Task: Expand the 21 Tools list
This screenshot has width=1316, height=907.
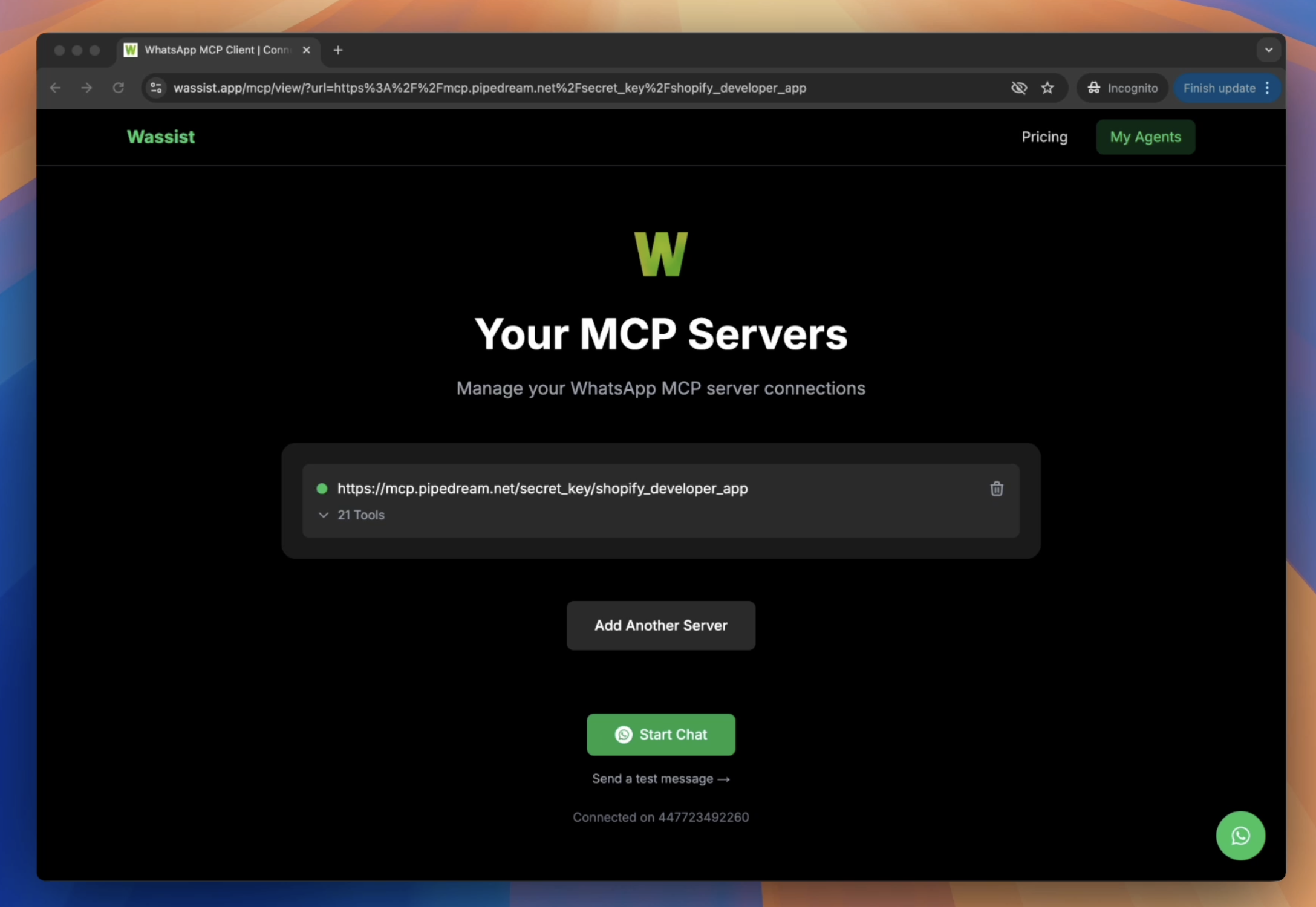Action: [351, 515]
